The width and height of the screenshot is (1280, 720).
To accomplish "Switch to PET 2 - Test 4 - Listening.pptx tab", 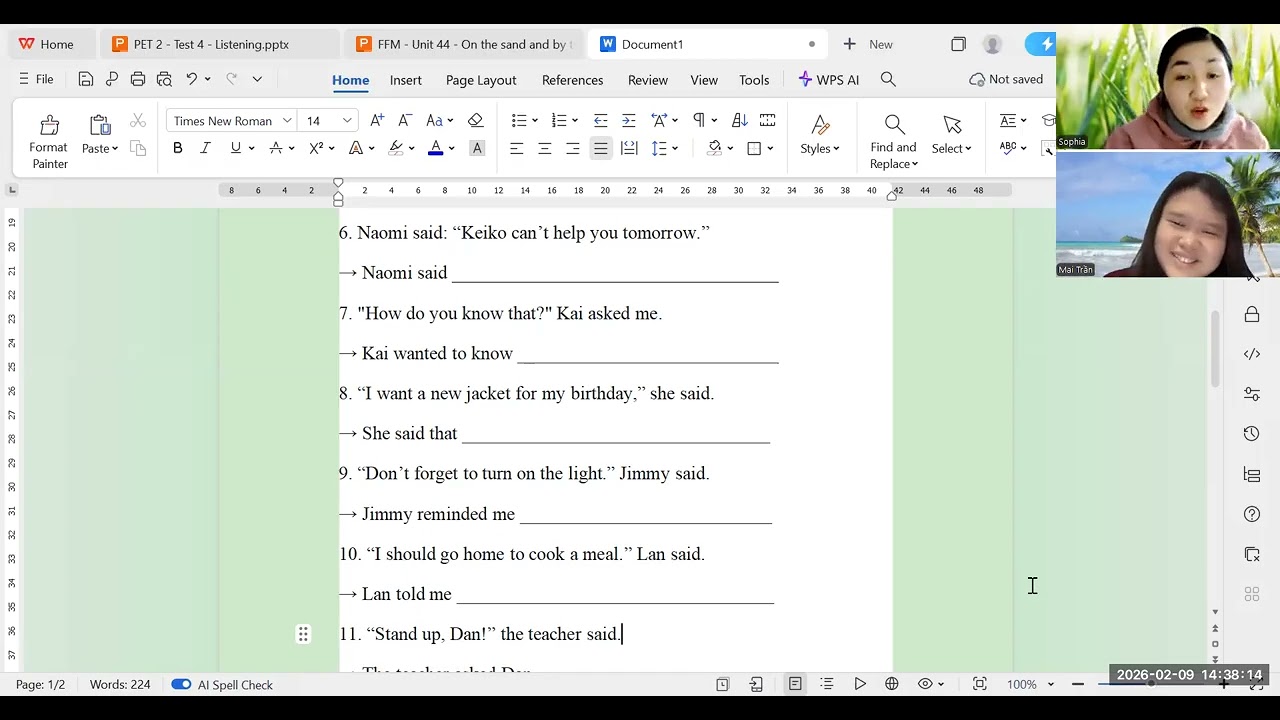I will (x=220, y=44).
